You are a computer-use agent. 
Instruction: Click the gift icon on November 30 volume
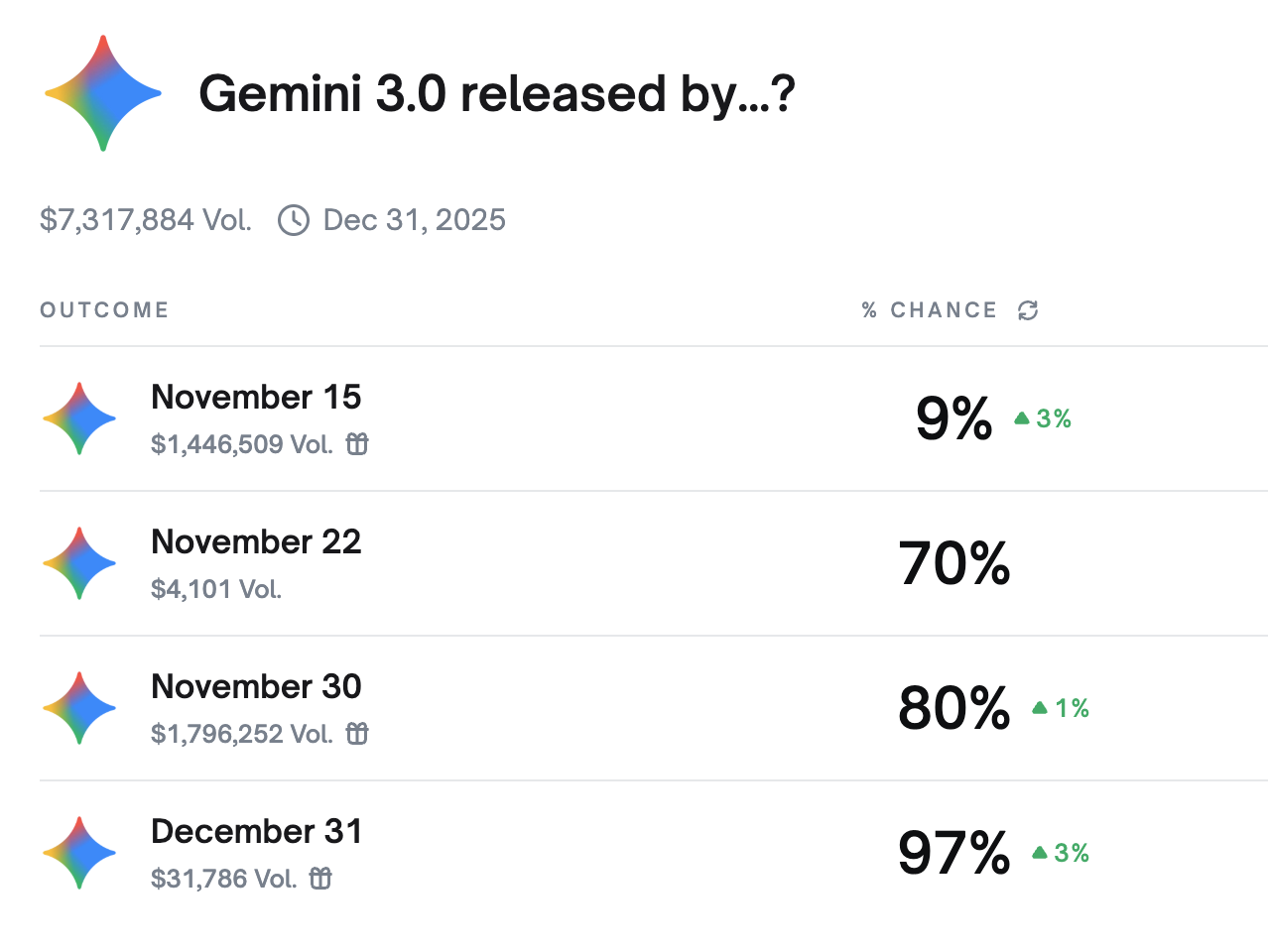point(357,734)
